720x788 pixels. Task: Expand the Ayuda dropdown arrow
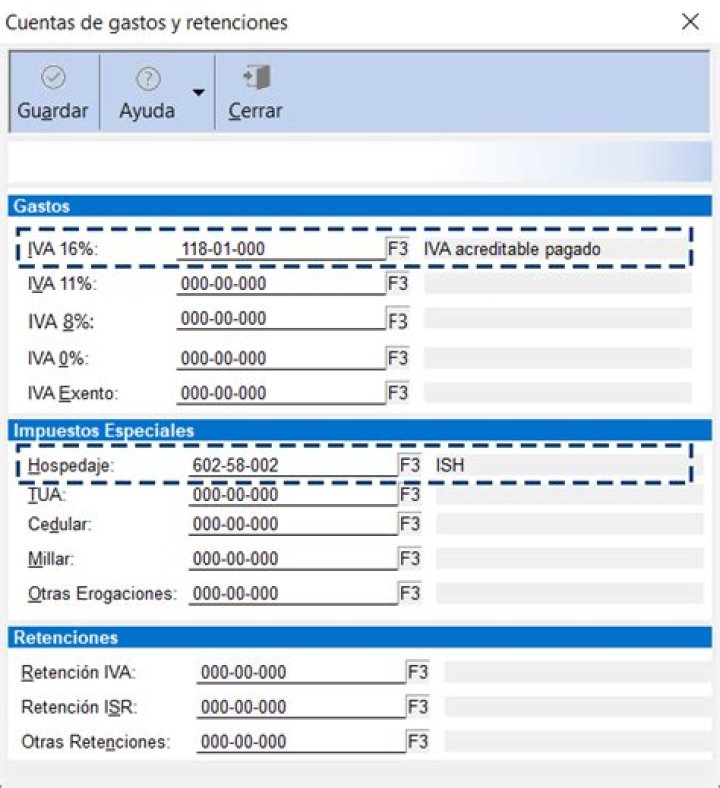(198, 92)
